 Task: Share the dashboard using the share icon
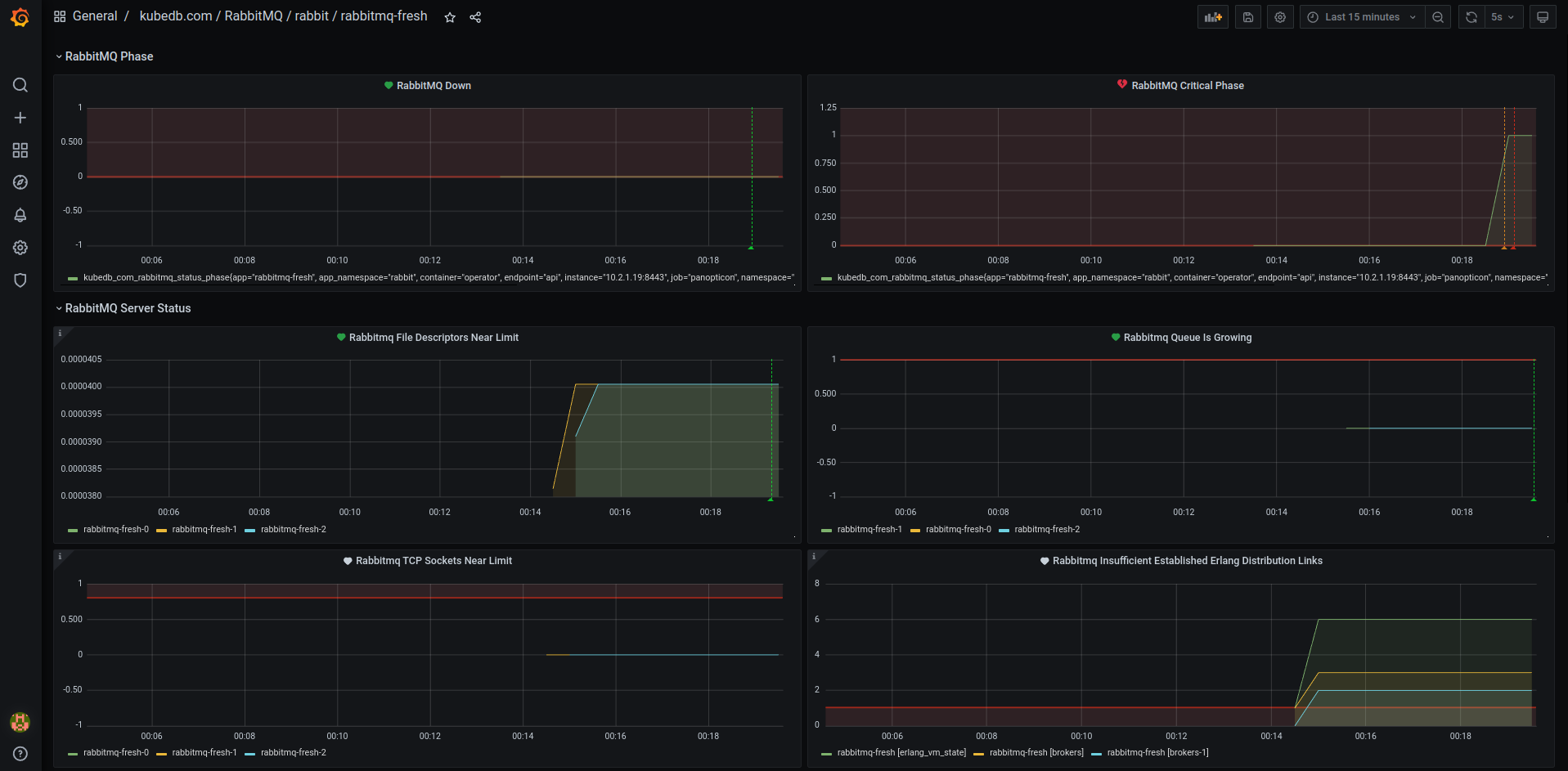pyautogui.click(x=475, y=16)
